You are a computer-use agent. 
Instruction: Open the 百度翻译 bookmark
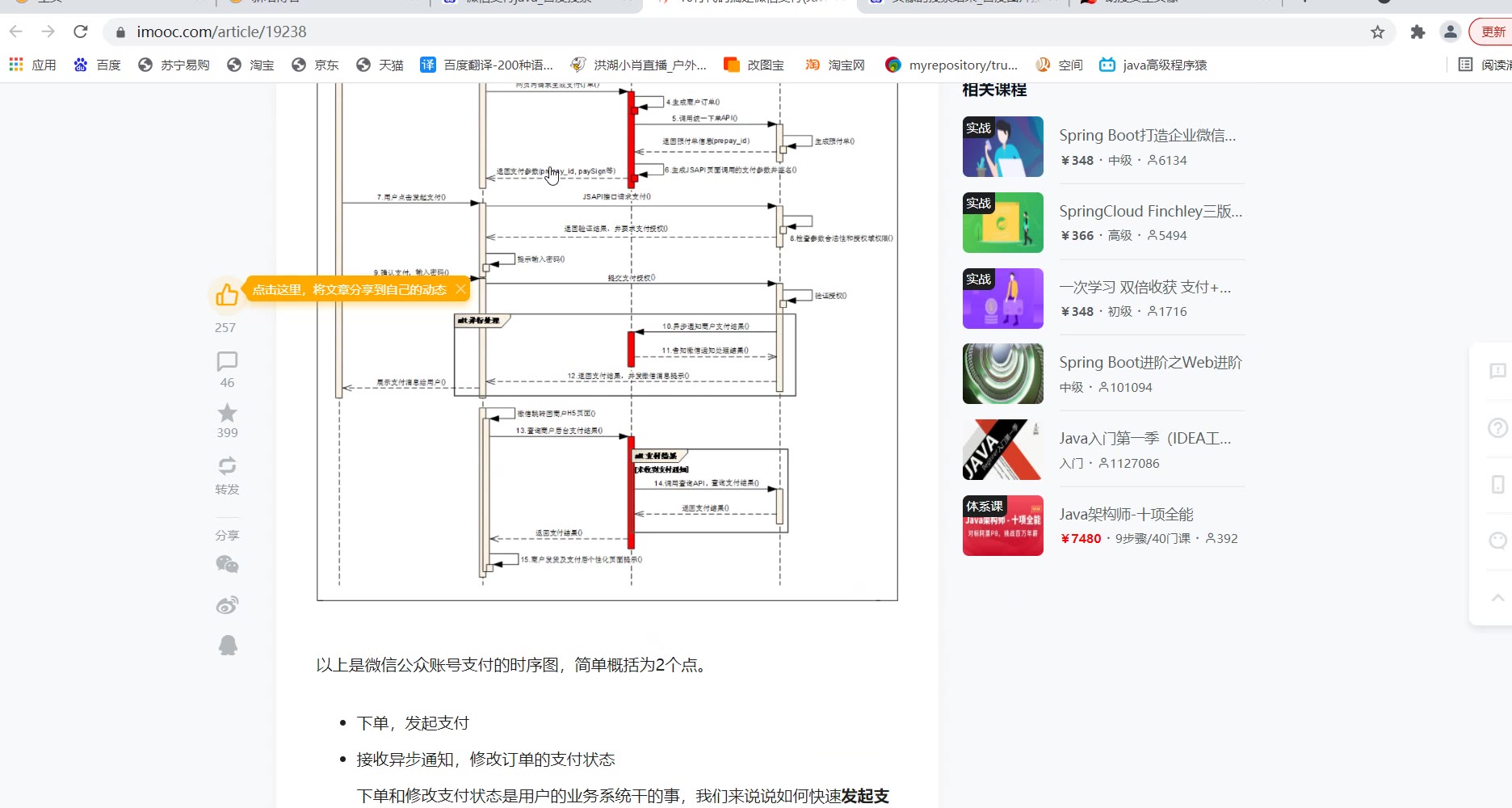(x=486, y=65)
